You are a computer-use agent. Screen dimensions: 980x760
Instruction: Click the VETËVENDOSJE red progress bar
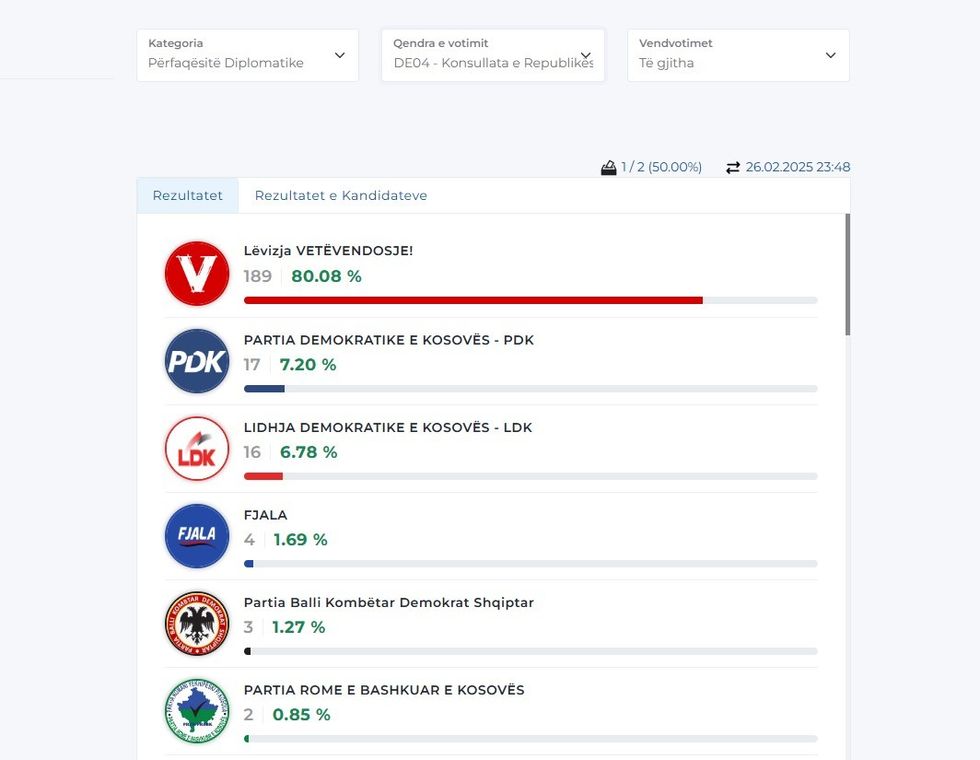[x=472, y=300]
